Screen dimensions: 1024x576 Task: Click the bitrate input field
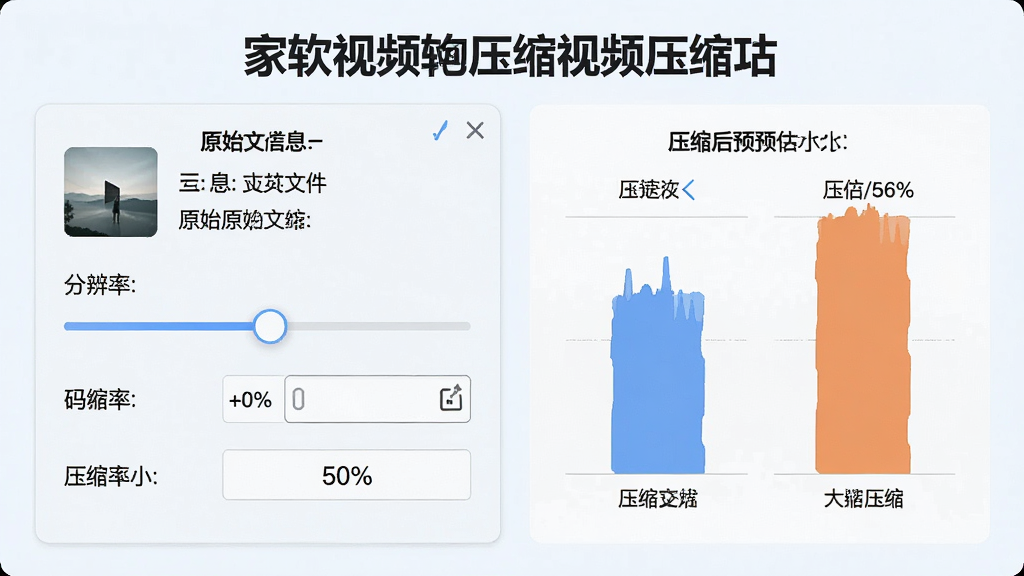tap(377, 399)
